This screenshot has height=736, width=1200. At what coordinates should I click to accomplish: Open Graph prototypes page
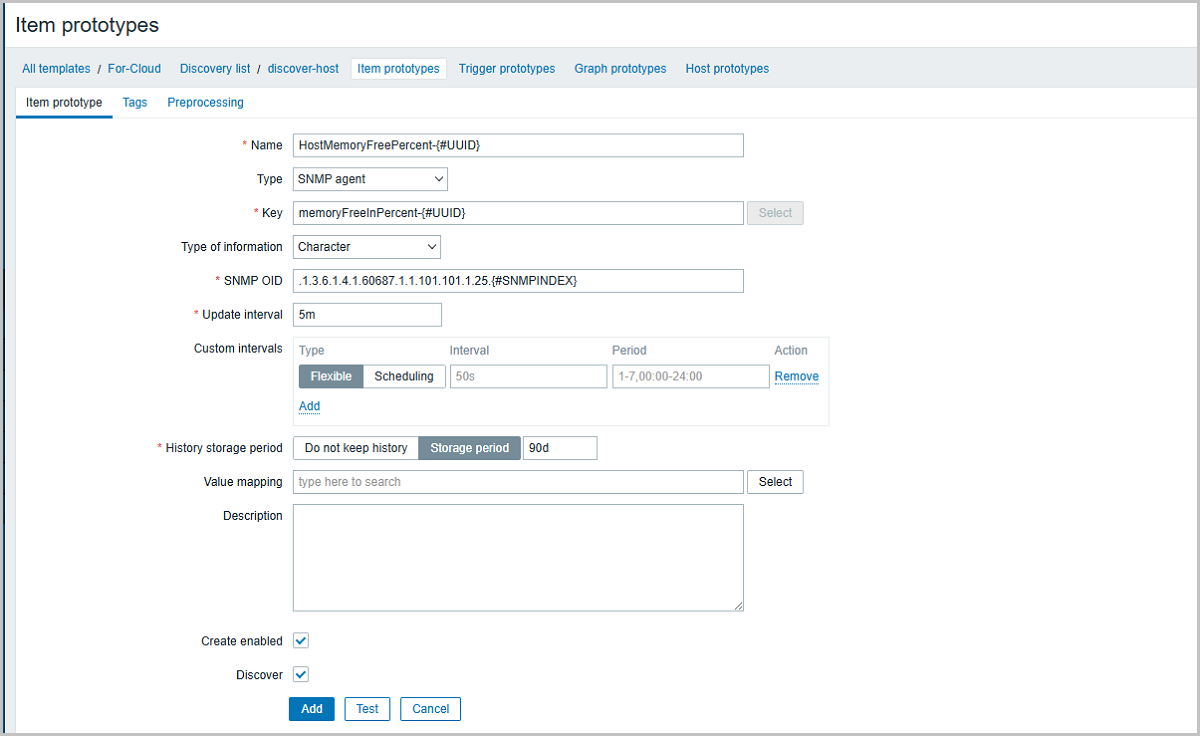pyautogui.click(x=620, y=69)
